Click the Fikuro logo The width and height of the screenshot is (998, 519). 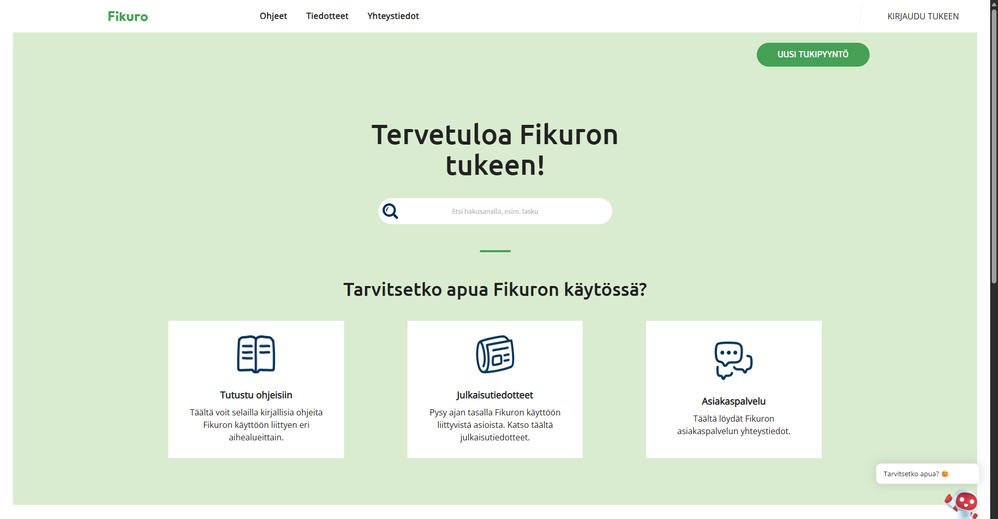tap(127, 17)
